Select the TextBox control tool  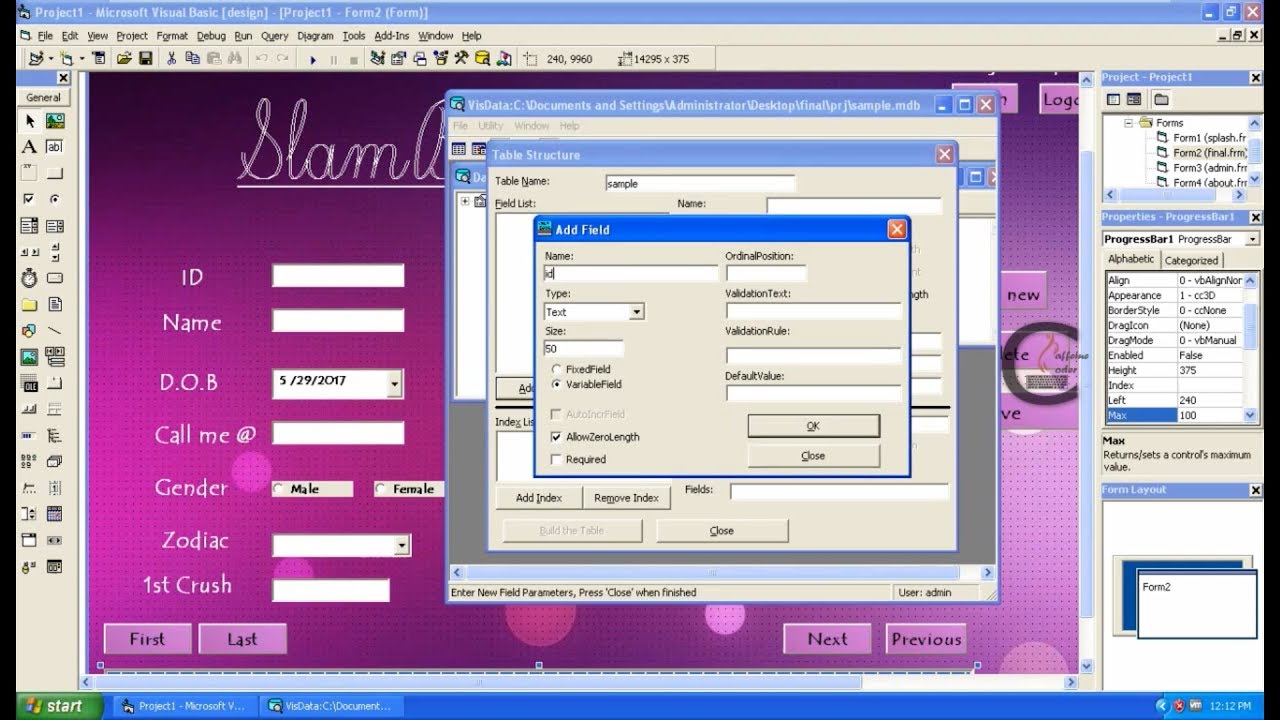coord(54,147)
